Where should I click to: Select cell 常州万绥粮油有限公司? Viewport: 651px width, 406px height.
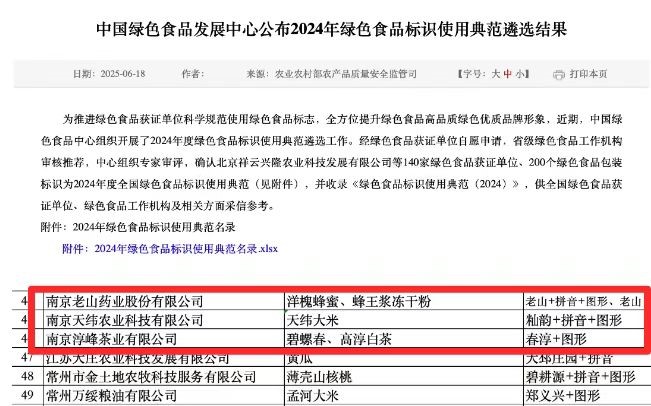coord(164,396)
